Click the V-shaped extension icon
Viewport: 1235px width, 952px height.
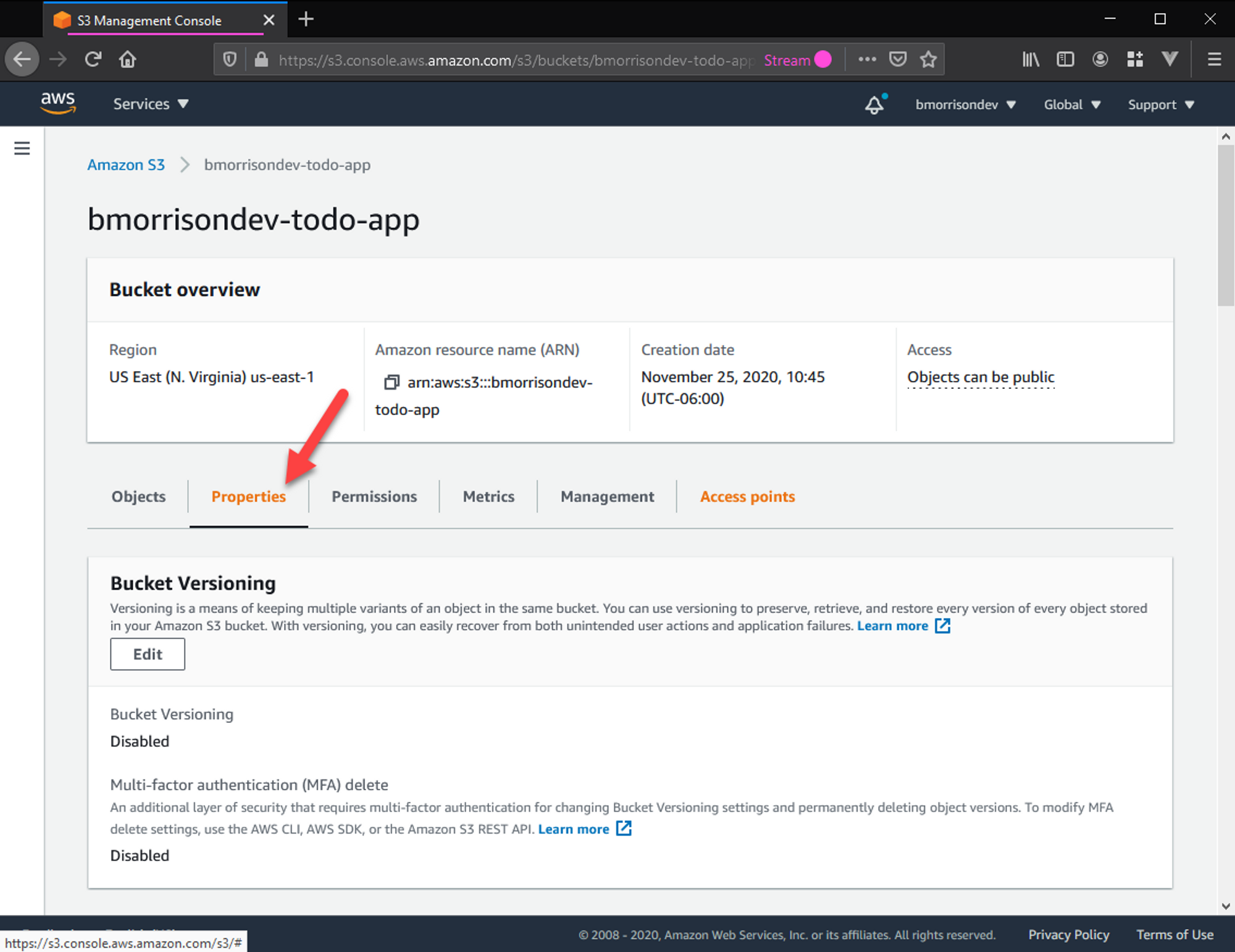1170,59
